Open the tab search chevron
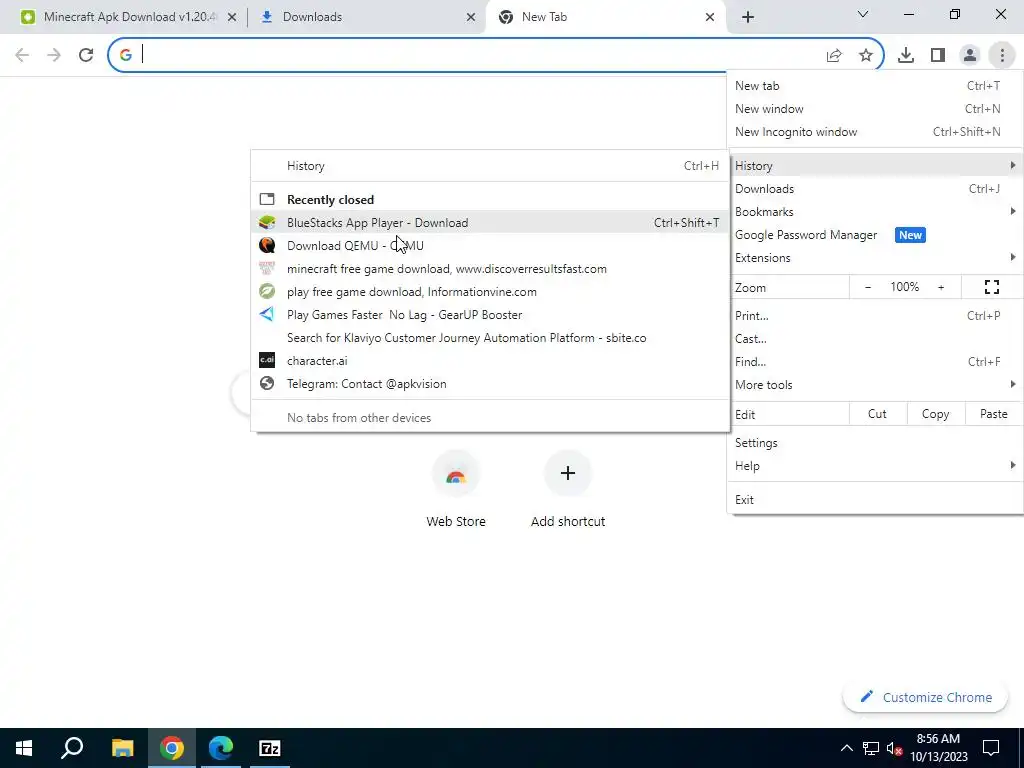The width and height of the screenshot is (1024, 768). tap(863, 14)
